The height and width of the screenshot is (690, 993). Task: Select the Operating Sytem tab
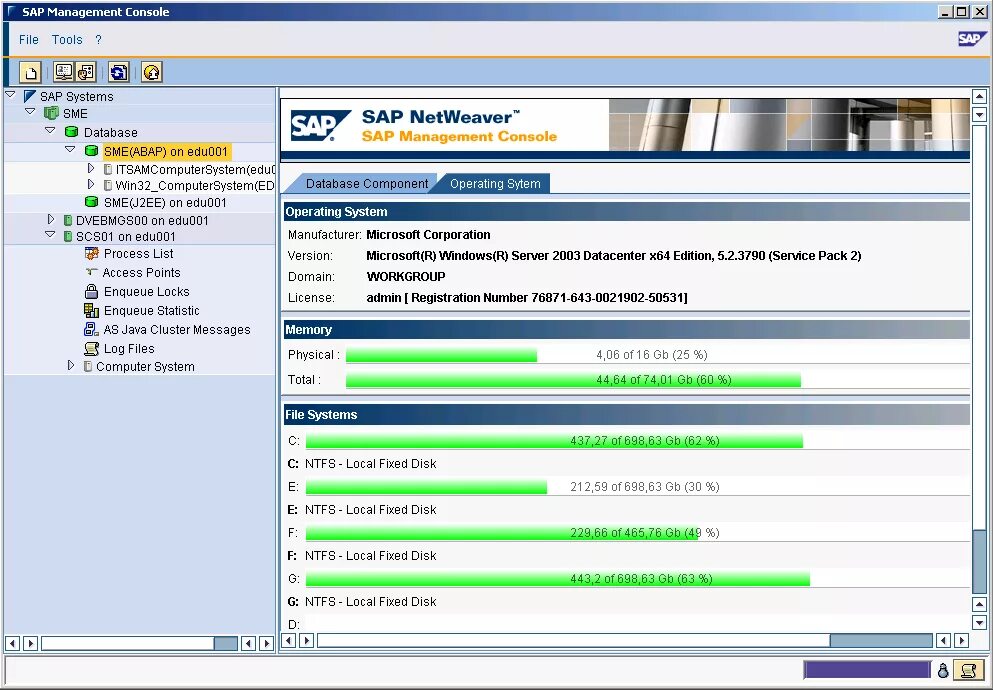[495, 184]
